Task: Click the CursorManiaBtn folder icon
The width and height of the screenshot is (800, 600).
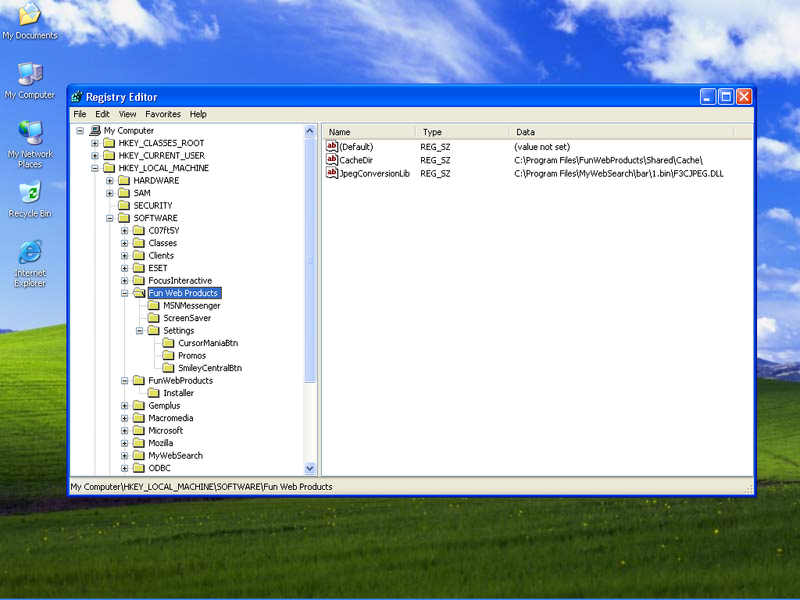Action: pyautogui.click(x=168, y=343)
